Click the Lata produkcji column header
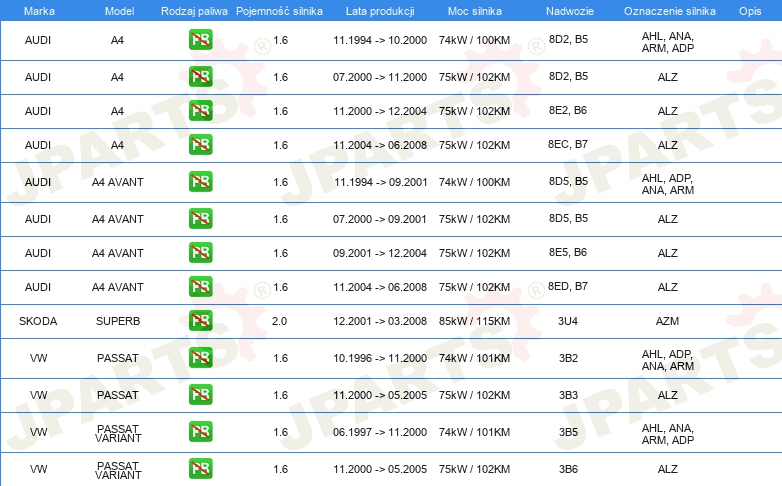The height and width of the screenshot is (486, 782). tap(380, 11)
